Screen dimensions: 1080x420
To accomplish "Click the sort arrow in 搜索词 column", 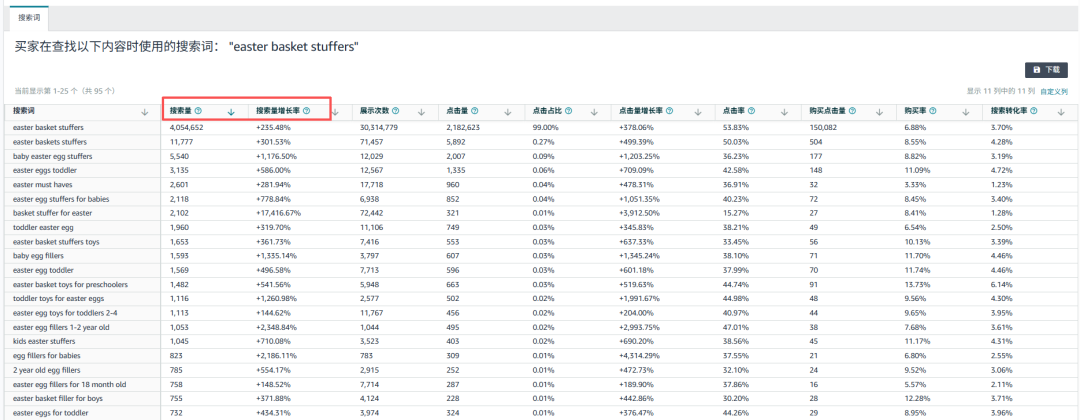I will [146, 112].
